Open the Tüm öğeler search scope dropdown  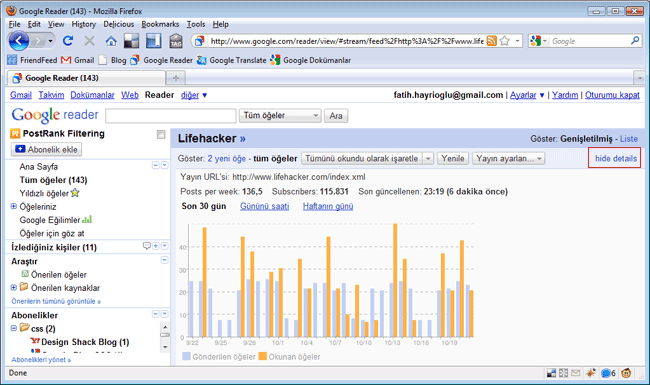(x=280, y=115)
